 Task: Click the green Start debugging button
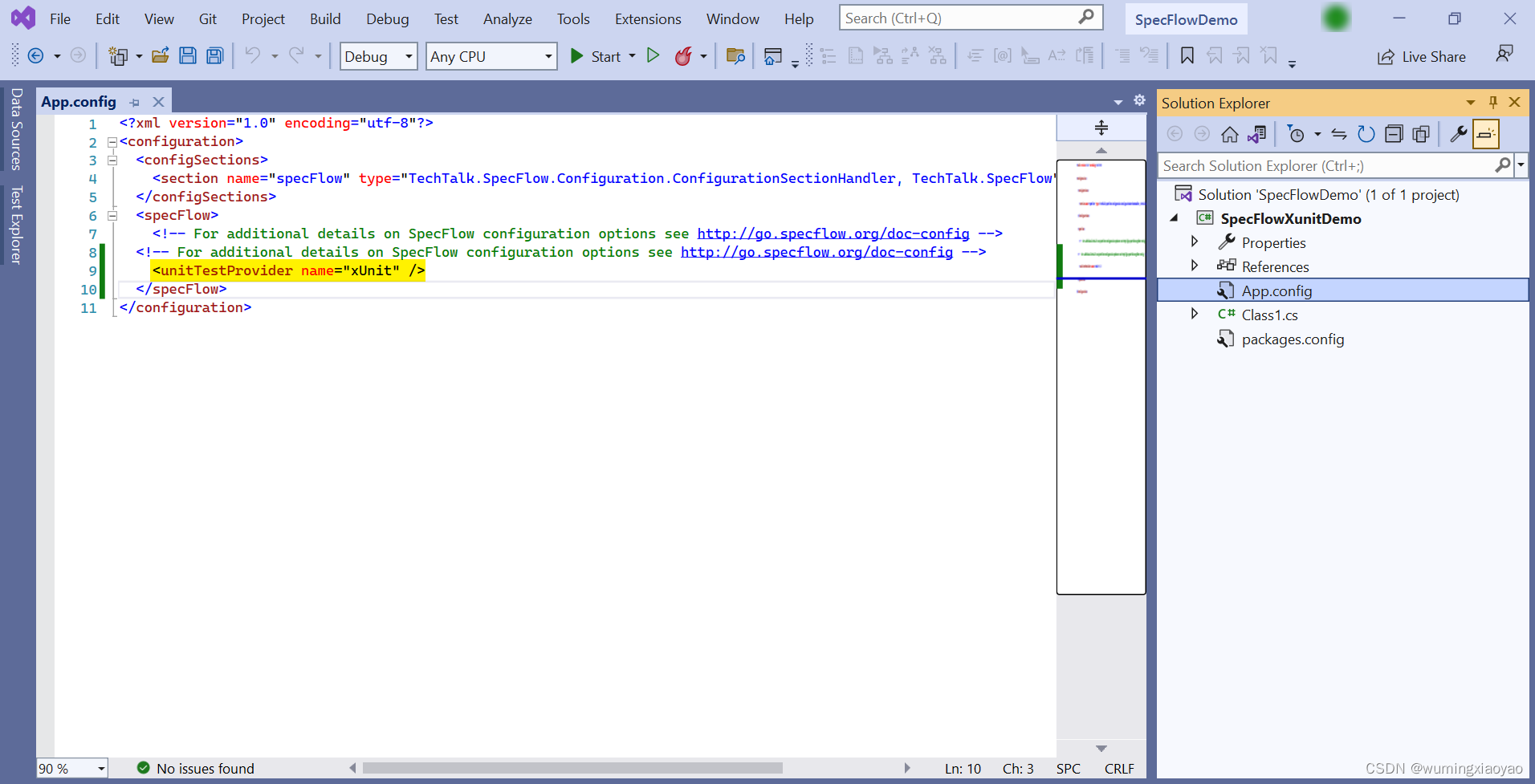(596, 56)
